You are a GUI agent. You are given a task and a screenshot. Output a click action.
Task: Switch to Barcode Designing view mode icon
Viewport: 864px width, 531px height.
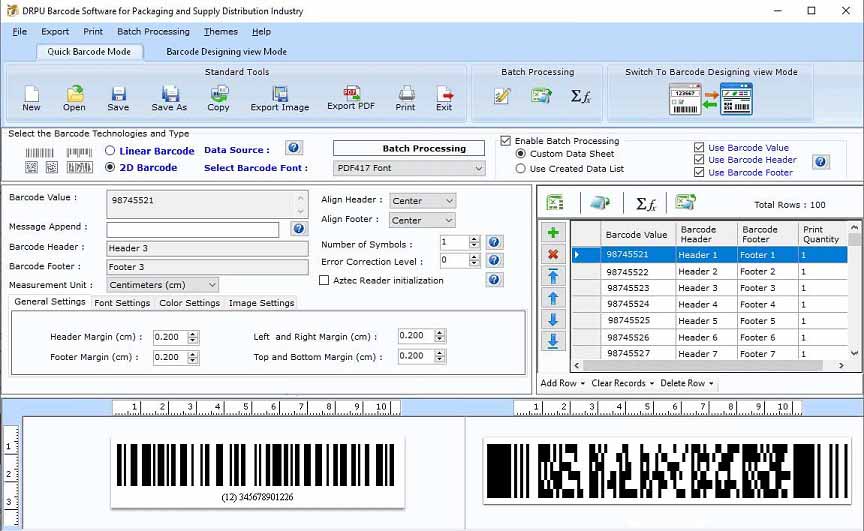pos(711,99)
